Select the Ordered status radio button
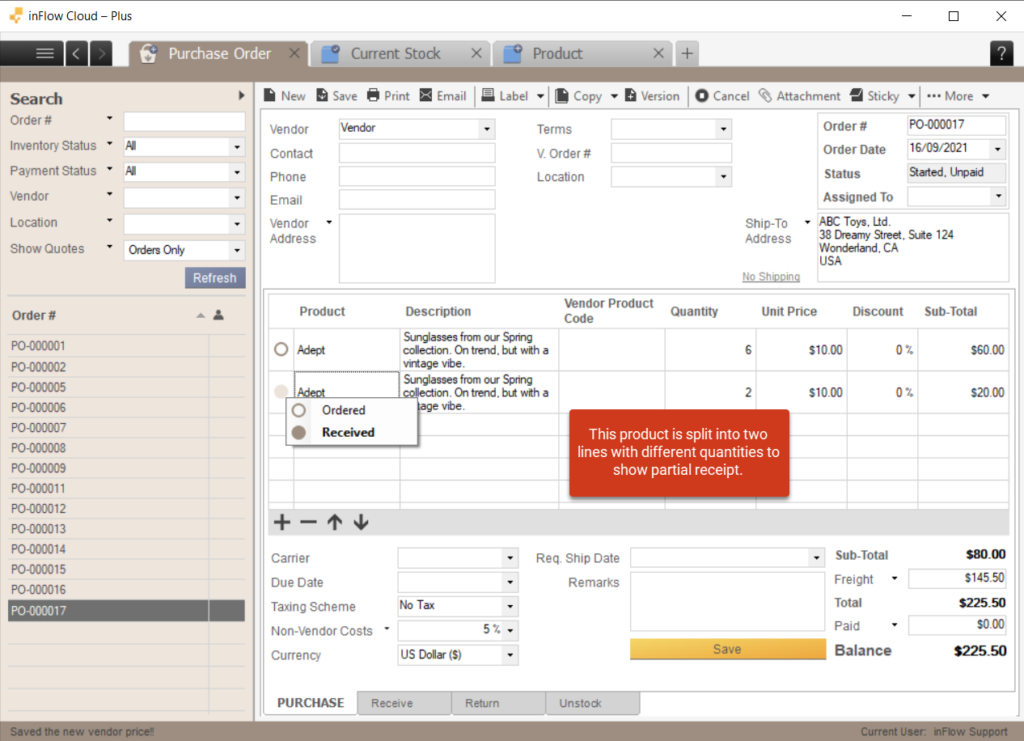 (x=299, y=410)
